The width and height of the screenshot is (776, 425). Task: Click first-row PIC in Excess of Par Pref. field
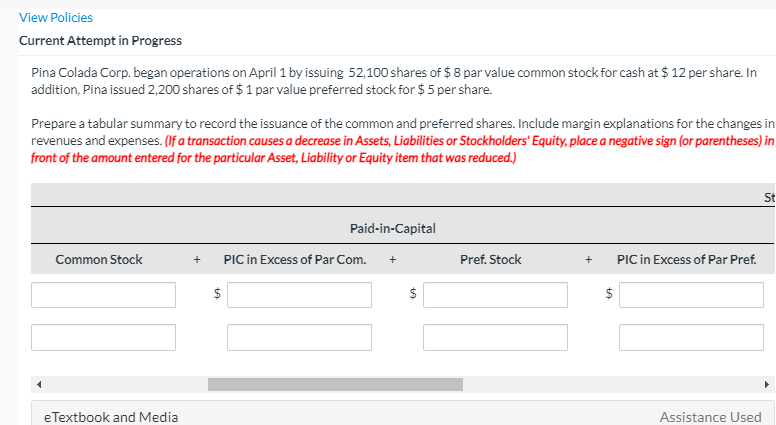(x=691, y=295)
